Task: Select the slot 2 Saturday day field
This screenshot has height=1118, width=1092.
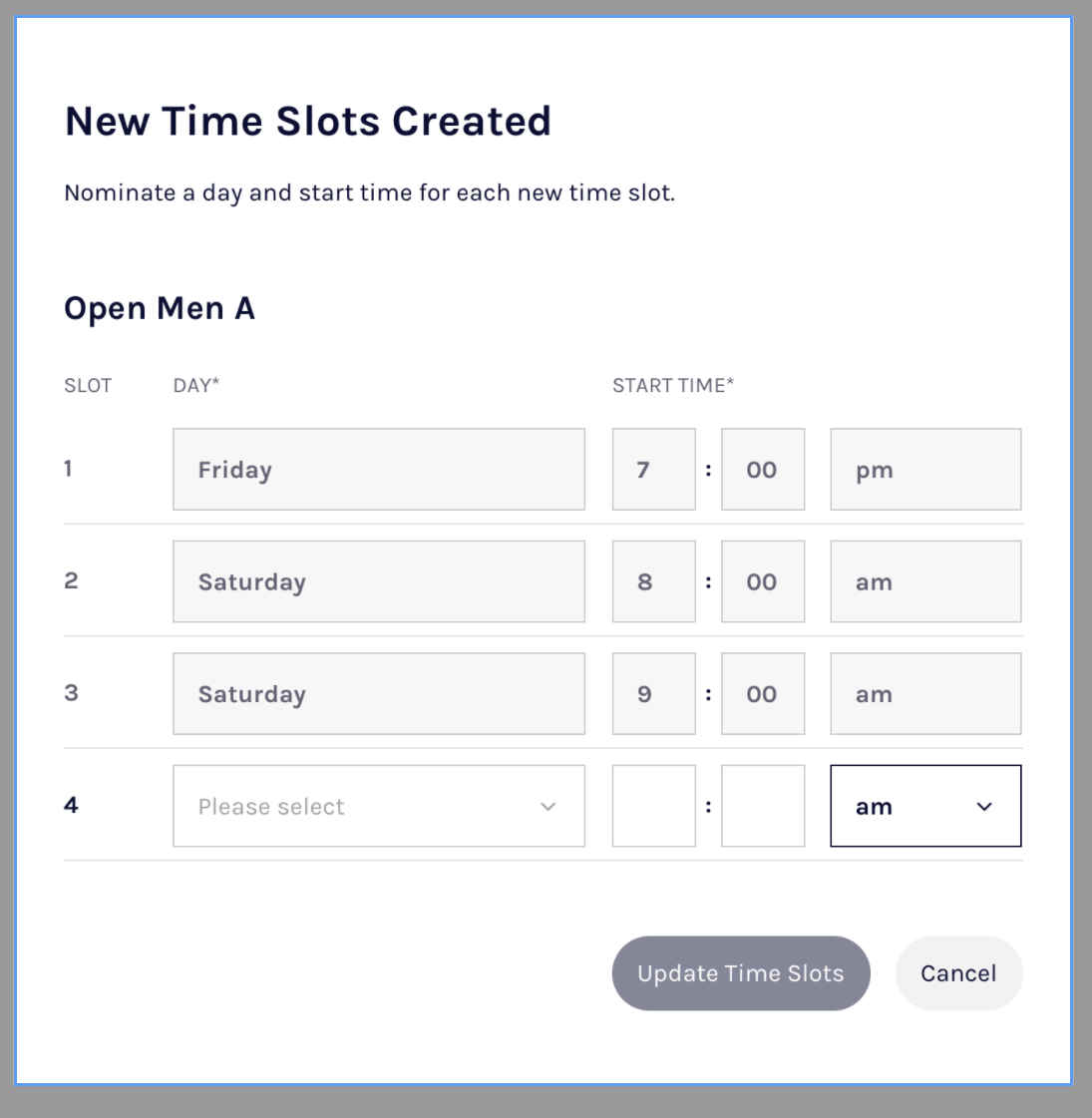Action: (378, 581)
